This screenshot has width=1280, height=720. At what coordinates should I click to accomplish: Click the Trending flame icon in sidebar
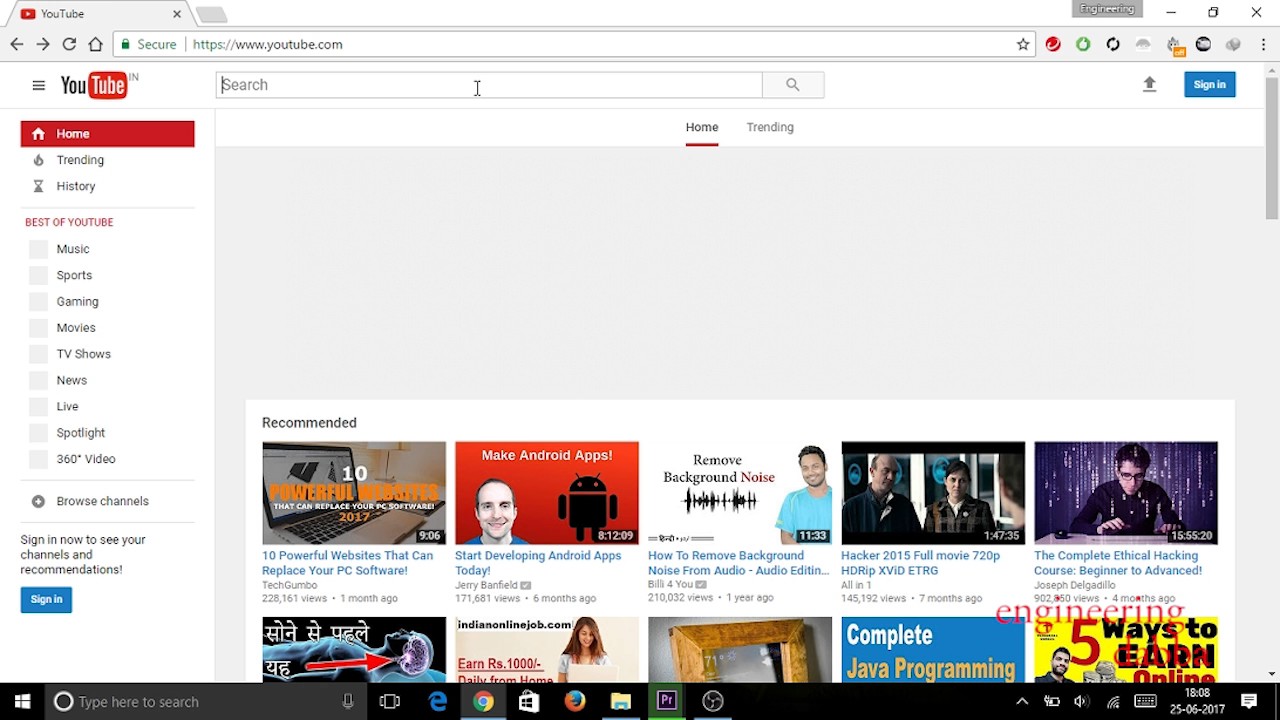pyautogui.click(x=38, y=160)
